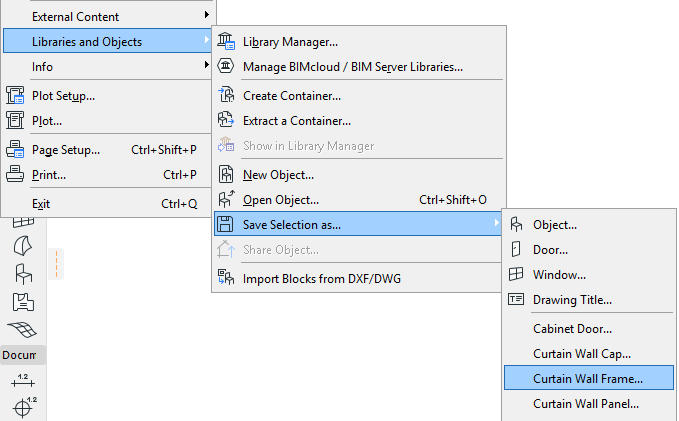Expand the Info submenu arrow
This screenshot has height=421, width=679.
(207, 67)
